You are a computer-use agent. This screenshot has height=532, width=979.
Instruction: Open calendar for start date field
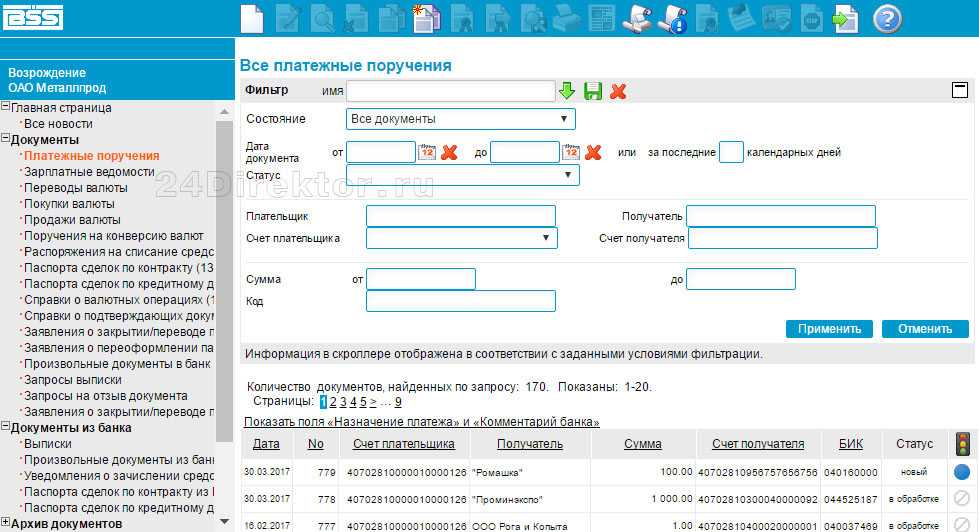pos(427,152)
